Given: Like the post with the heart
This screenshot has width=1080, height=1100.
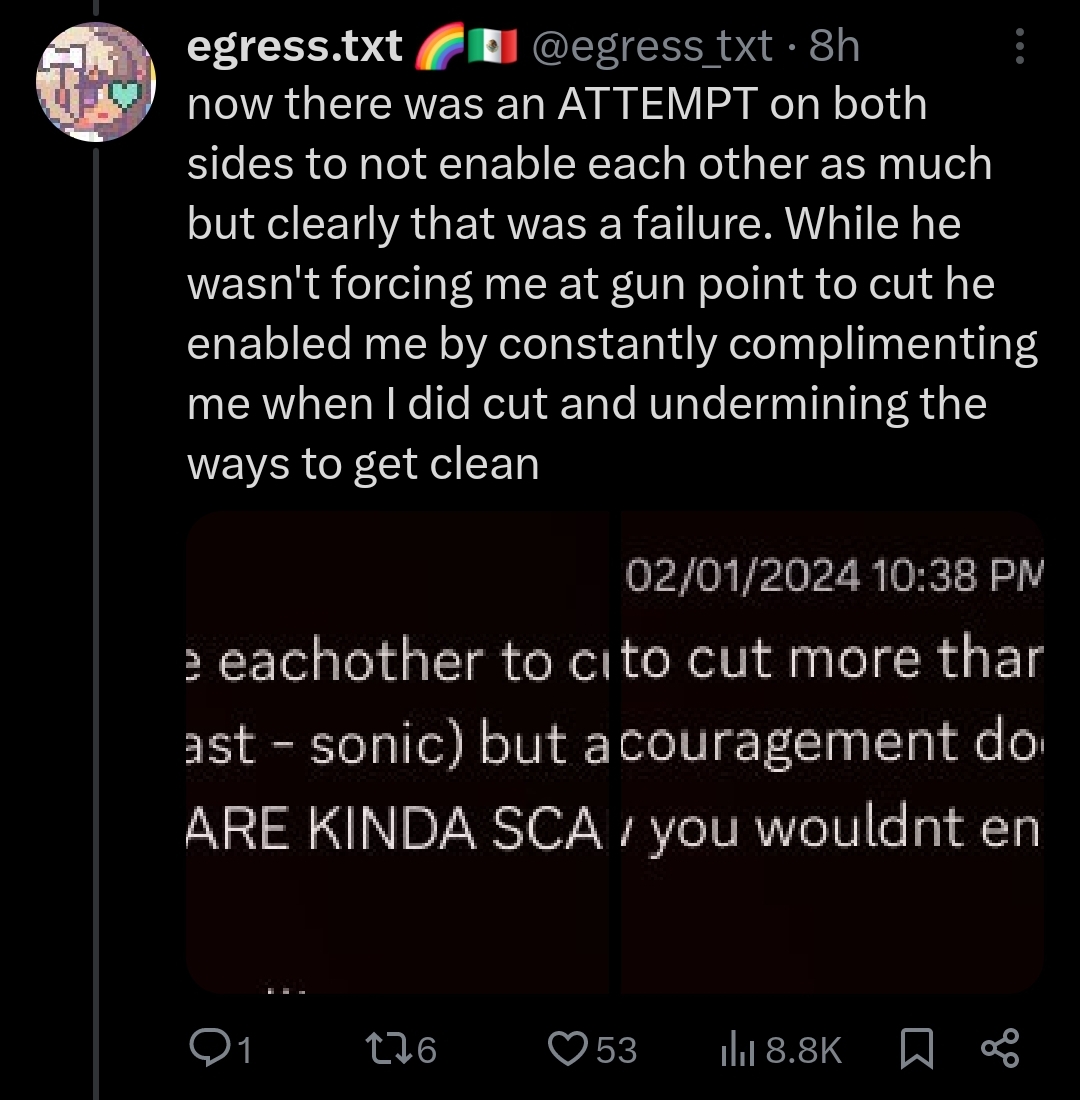Looking at the screenshot, I should pyautogui.click(x=569, y=1048).
